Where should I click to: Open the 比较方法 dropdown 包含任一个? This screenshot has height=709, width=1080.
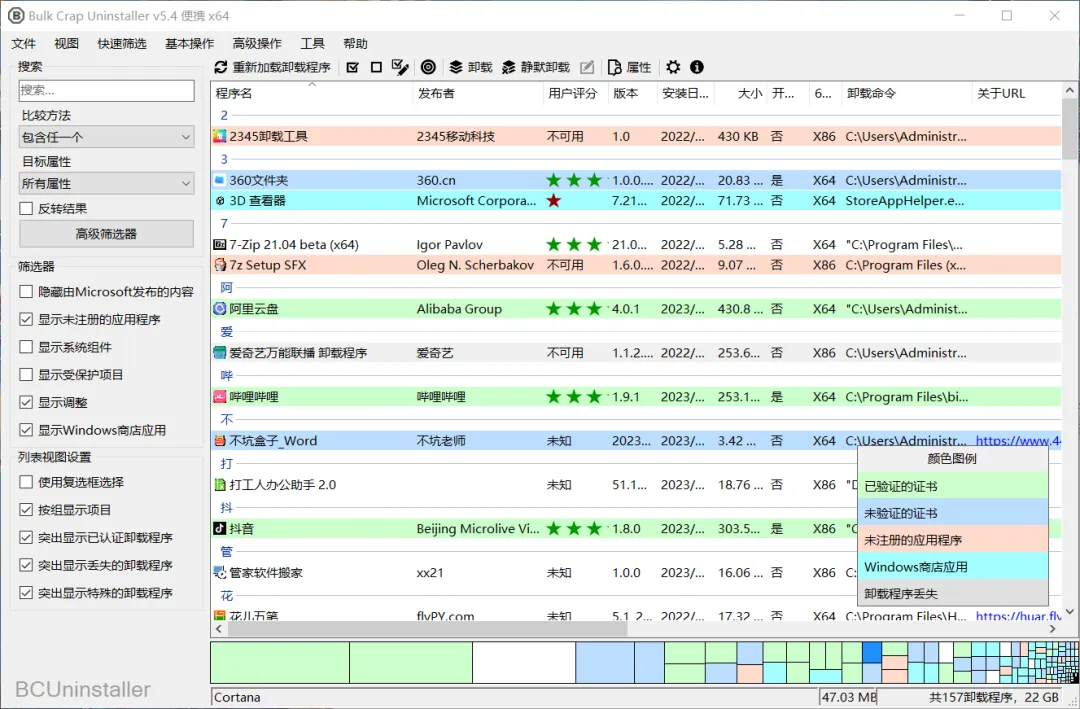click(x=107, y=137)
